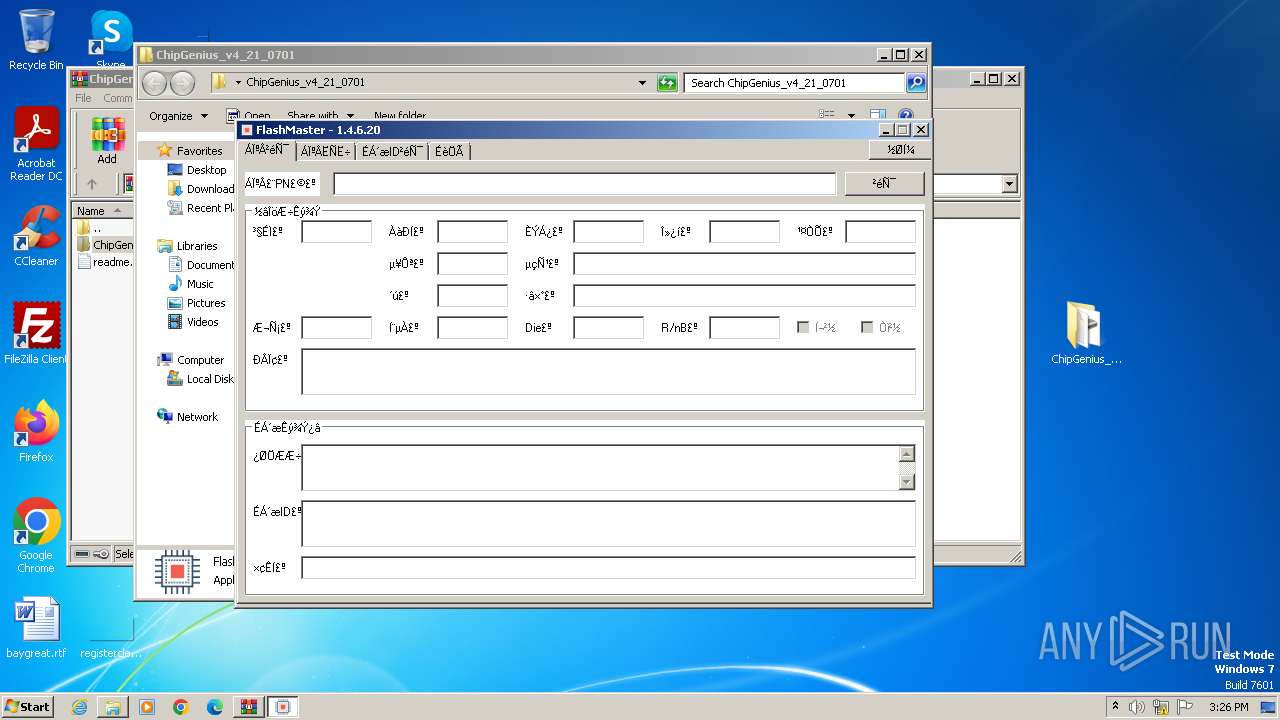Screen dimensions: 1280x720
Task: Open Internet Explorer from the taskbar
Action: point(79,707)
